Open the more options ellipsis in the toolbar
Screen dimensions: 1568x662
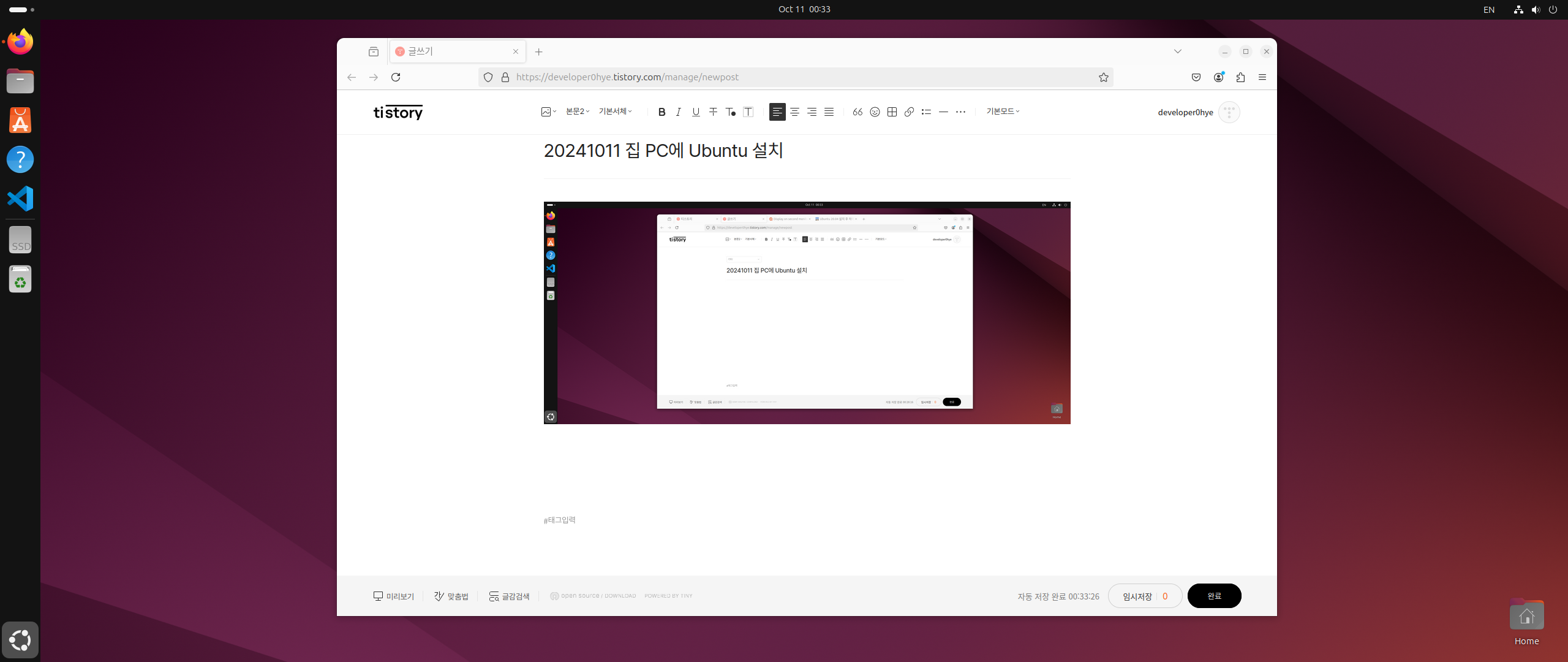[x=960, y=112]
